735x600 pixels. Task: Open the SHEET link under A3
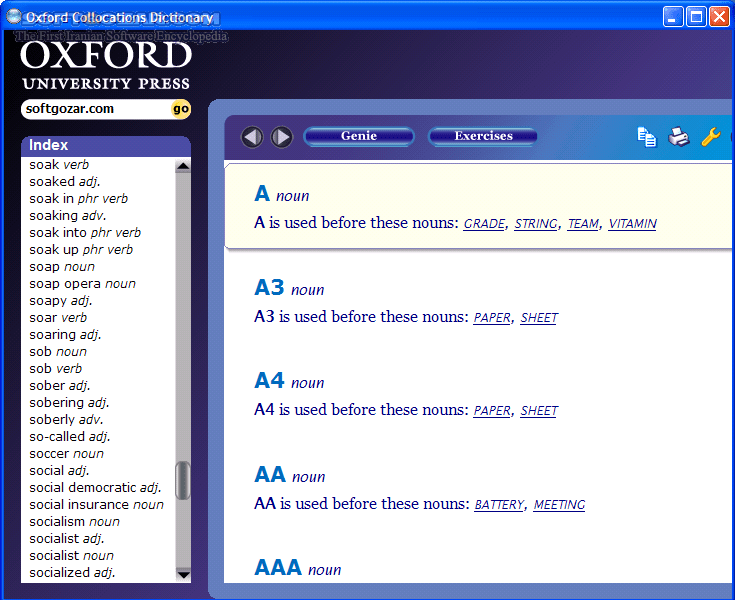pos(539,318)
